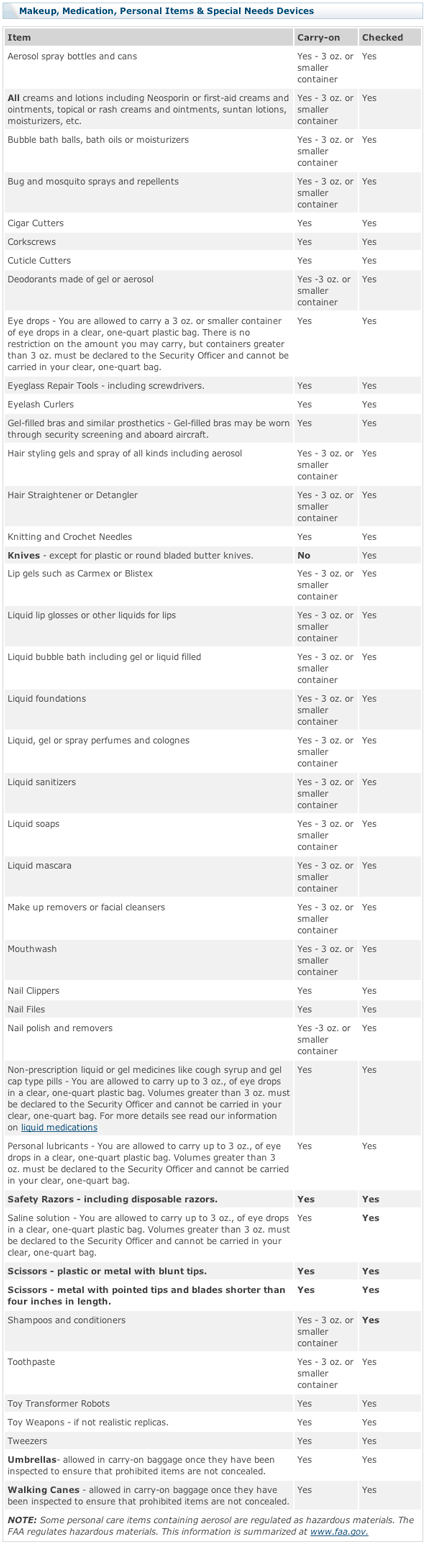Screen dimensions: 425x1543
Task: Select the Checked column header
Action: (x=390, y=37)
